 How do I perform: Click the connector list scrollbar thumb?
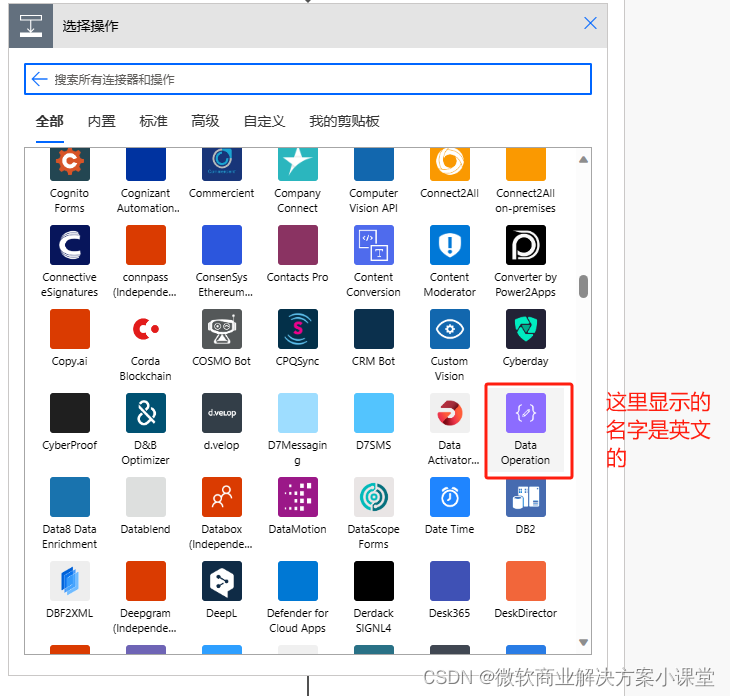[583, 286]
